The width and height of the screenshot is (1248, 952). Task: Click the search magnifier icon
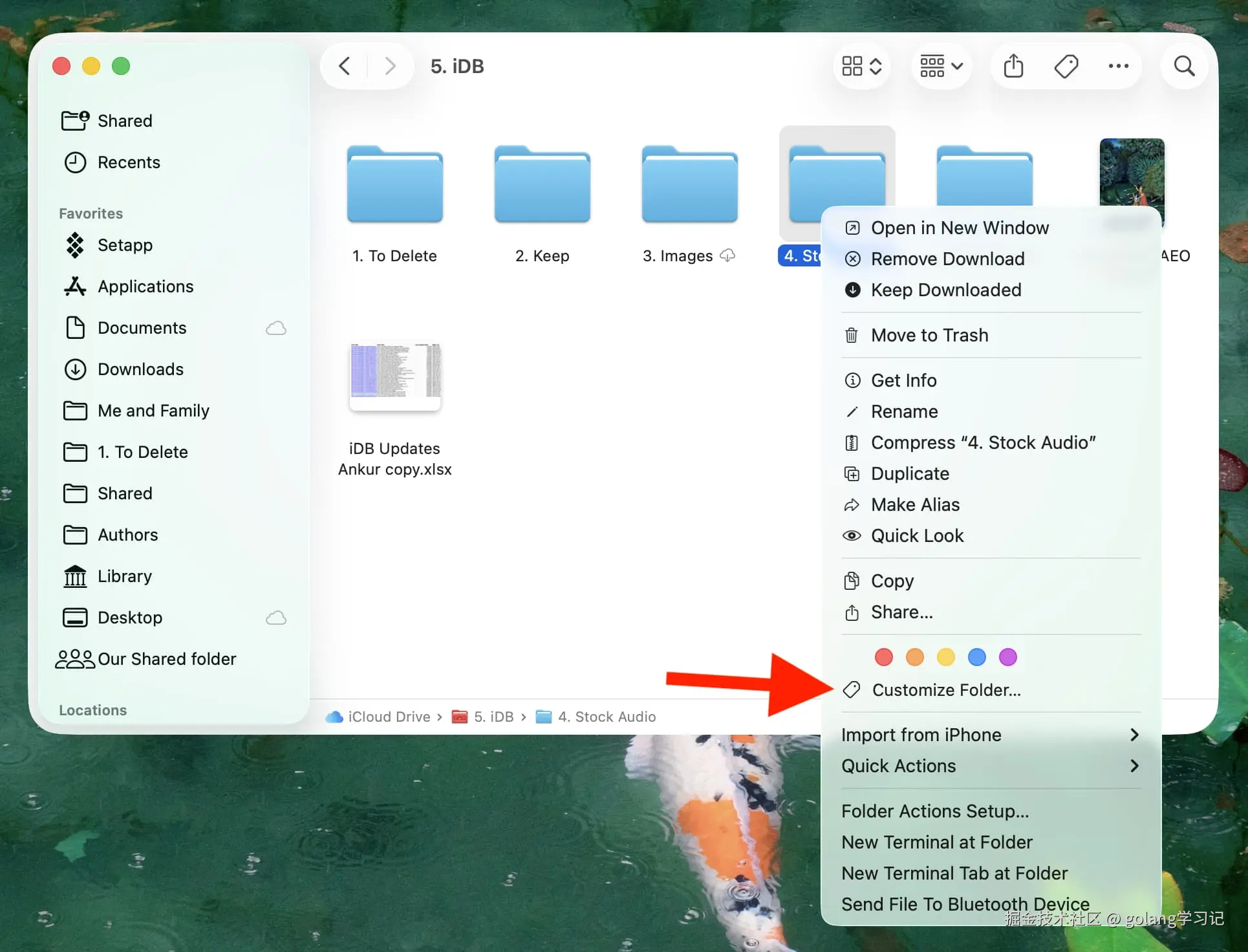1184,66
